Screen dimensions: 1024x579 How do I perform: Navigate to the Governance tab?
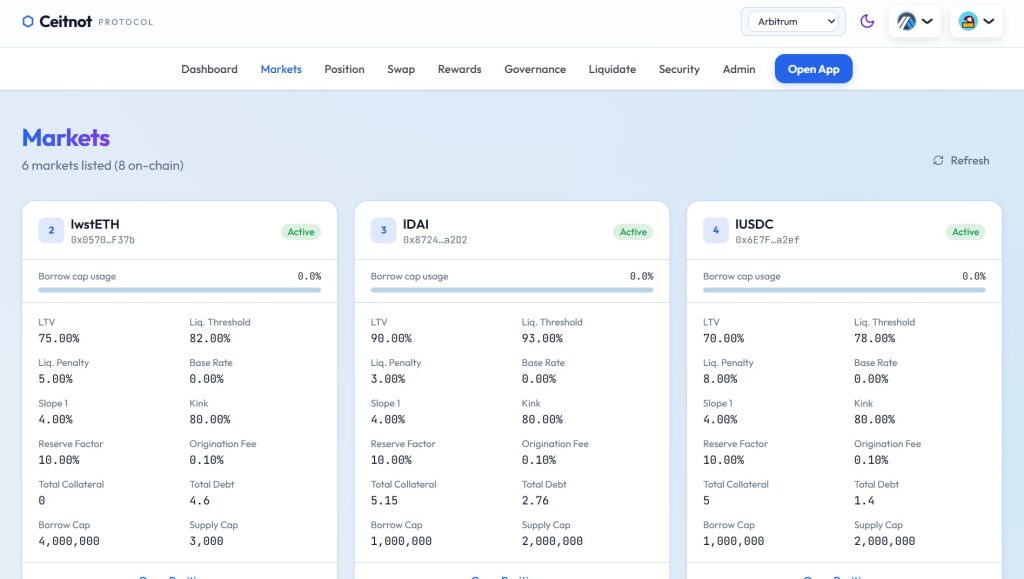click(x=535, y=69)
